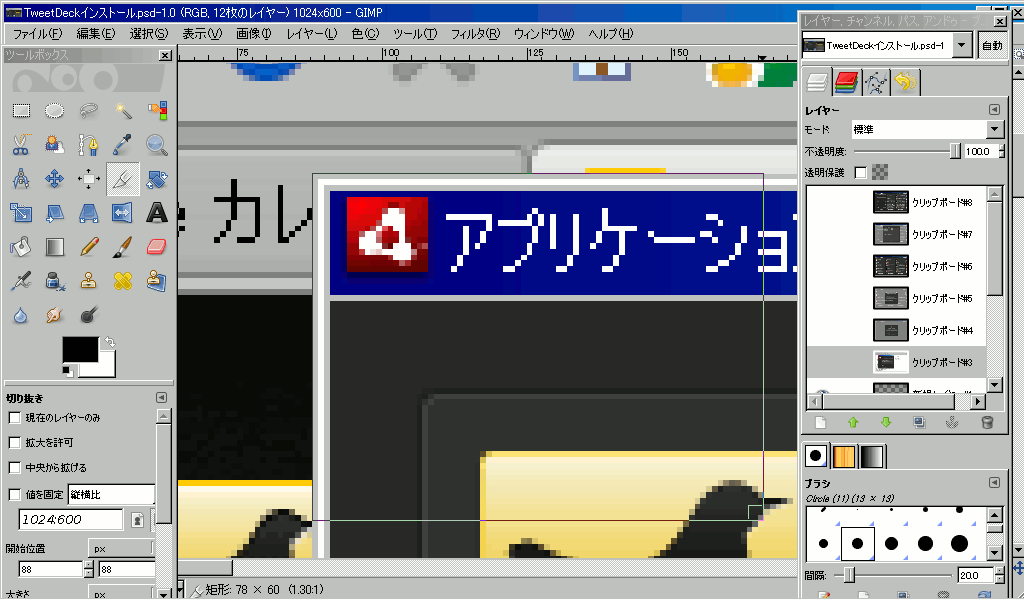Screen dimensions: 1024x600
Task: Select the Text tool
Action: click(x=157, y=213)
